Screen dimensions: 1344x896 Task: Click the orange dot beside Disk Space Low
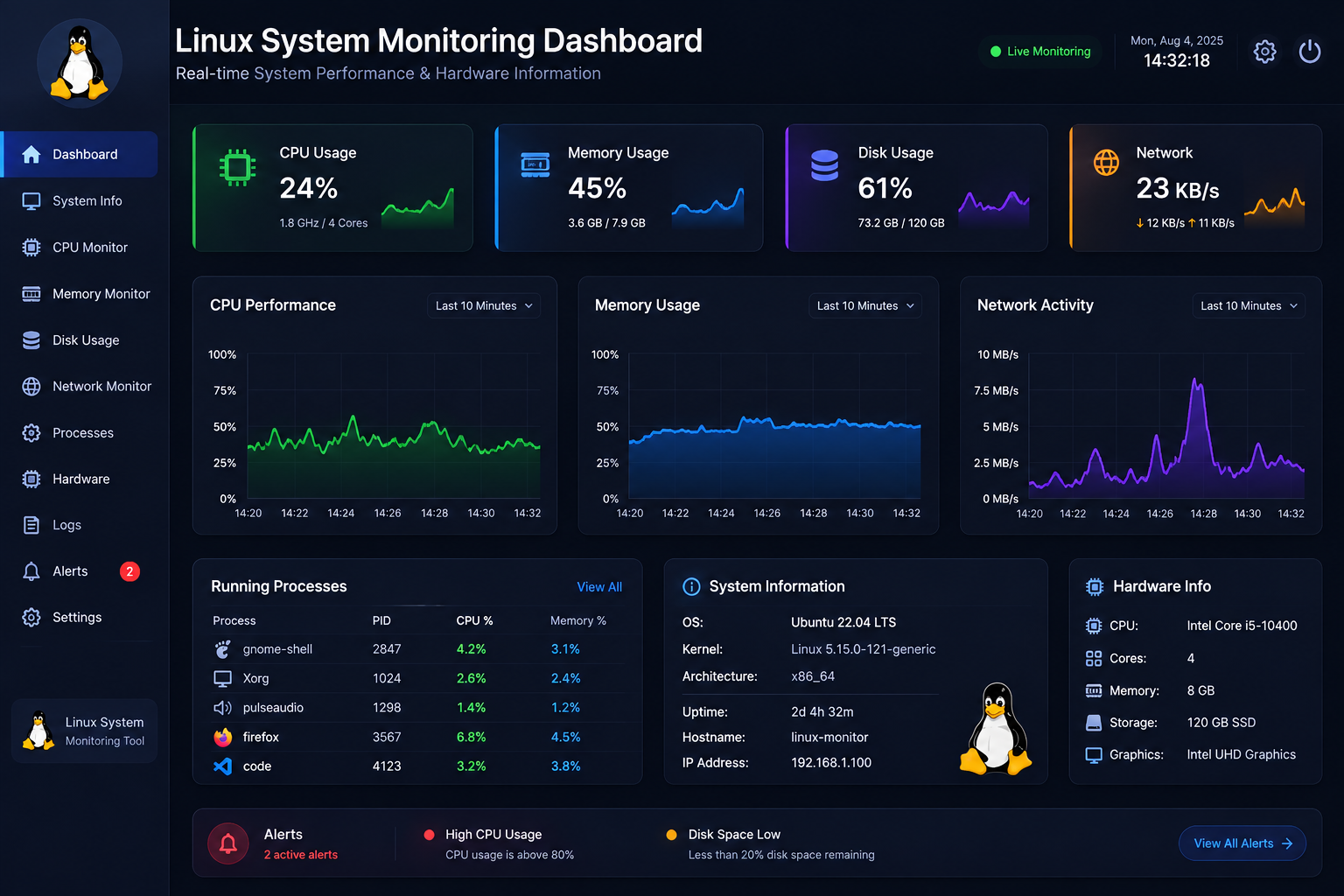pyautogui.click(x=671, y=835)
